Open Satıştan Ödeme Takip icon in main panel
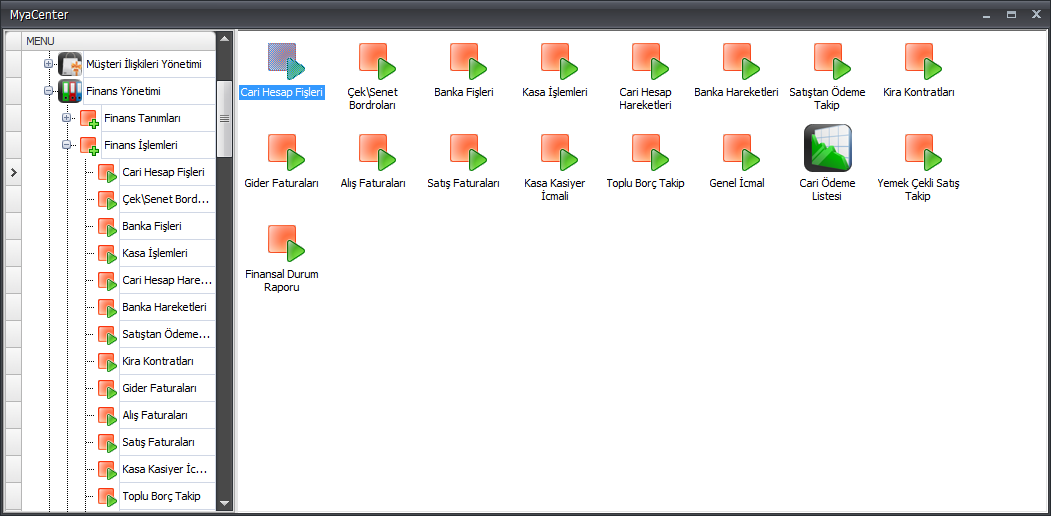 (832, 60)
